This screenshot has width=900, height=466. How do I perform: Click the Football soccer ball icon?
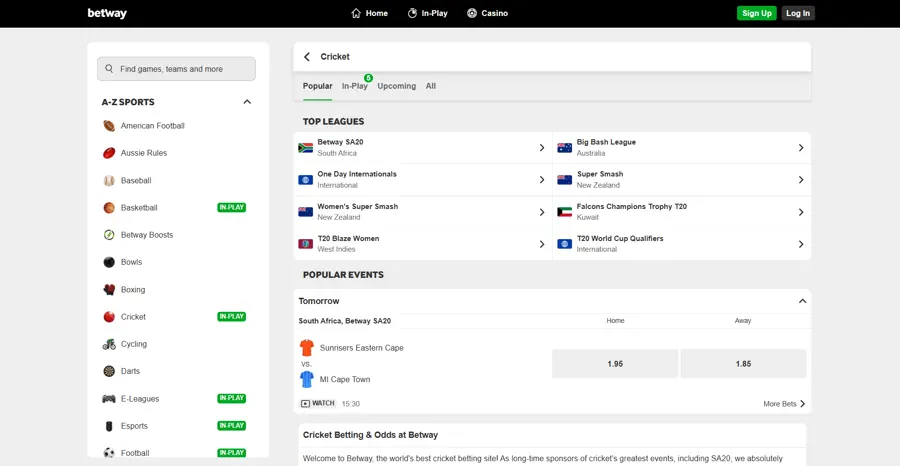point(109,453)
